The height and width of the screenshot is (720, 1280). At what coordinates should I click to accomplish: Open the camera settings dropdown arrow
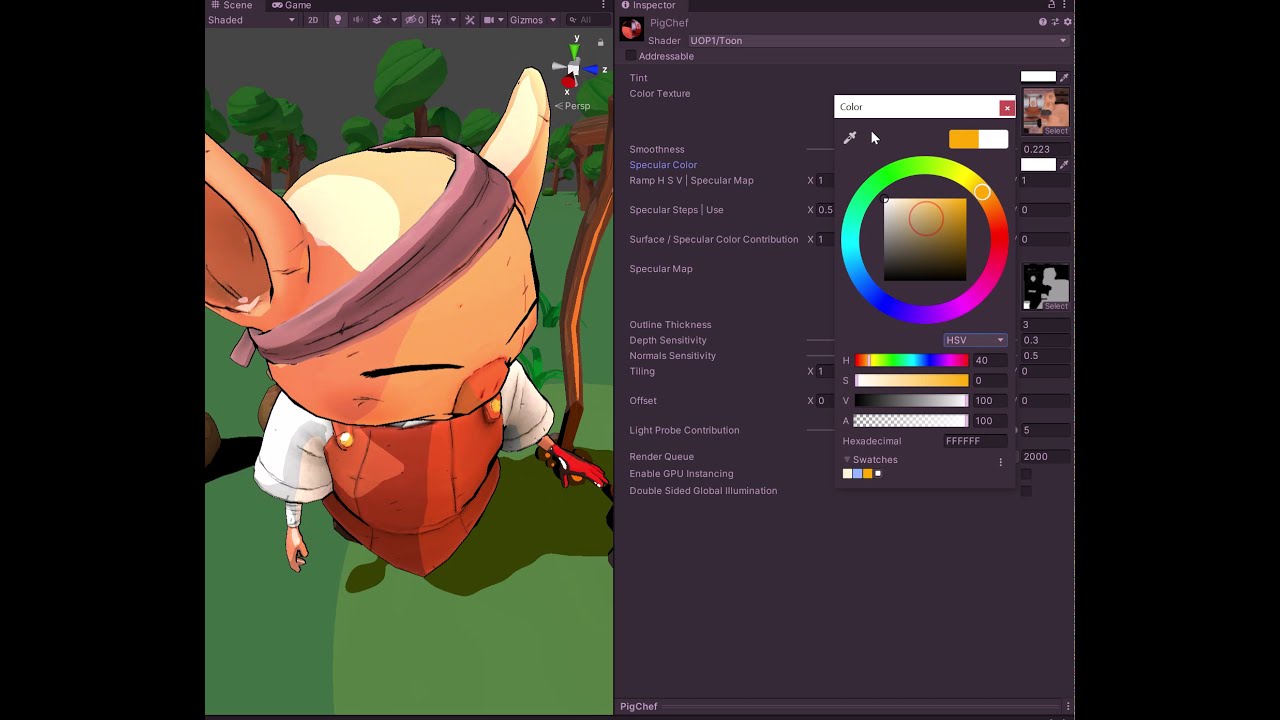[501, 20]
